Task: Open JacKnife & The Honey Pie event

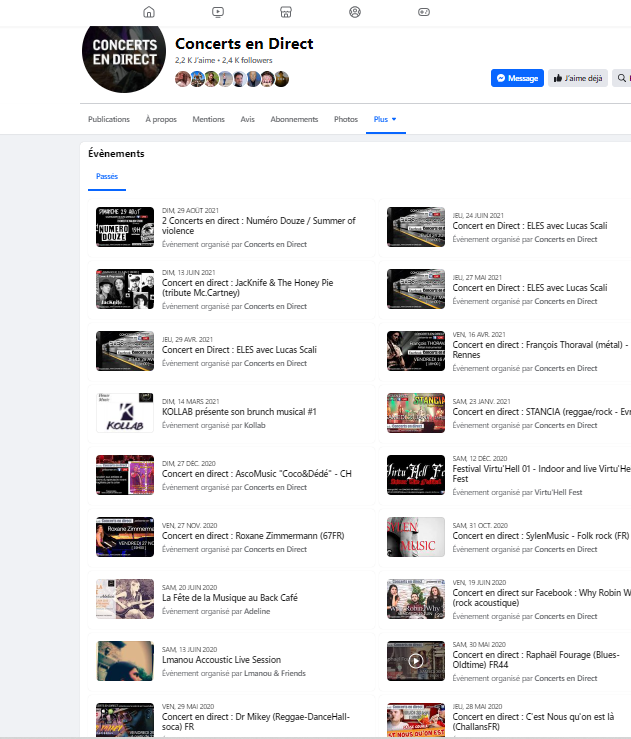Action: click(247, 287)
